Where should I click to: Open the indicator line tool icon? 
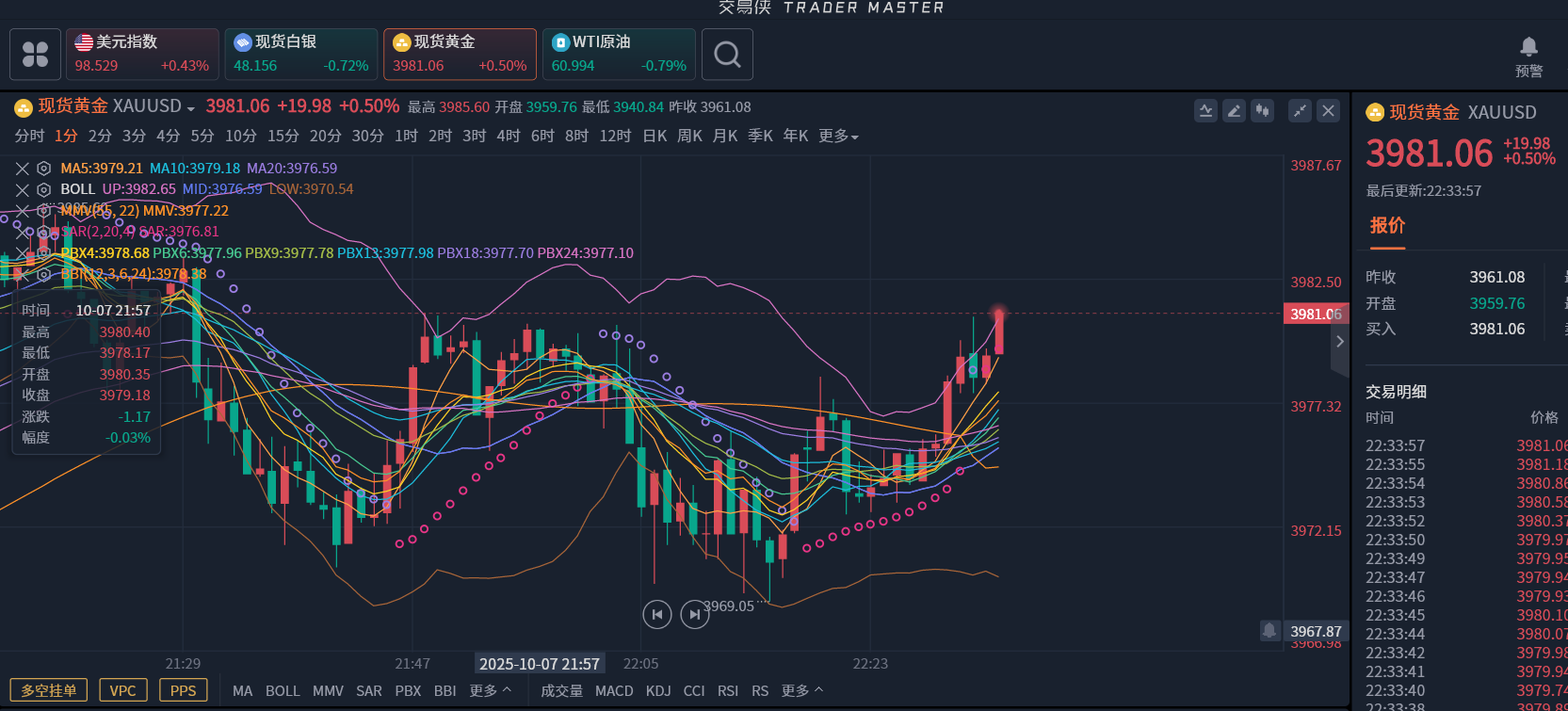point(1205,111)
